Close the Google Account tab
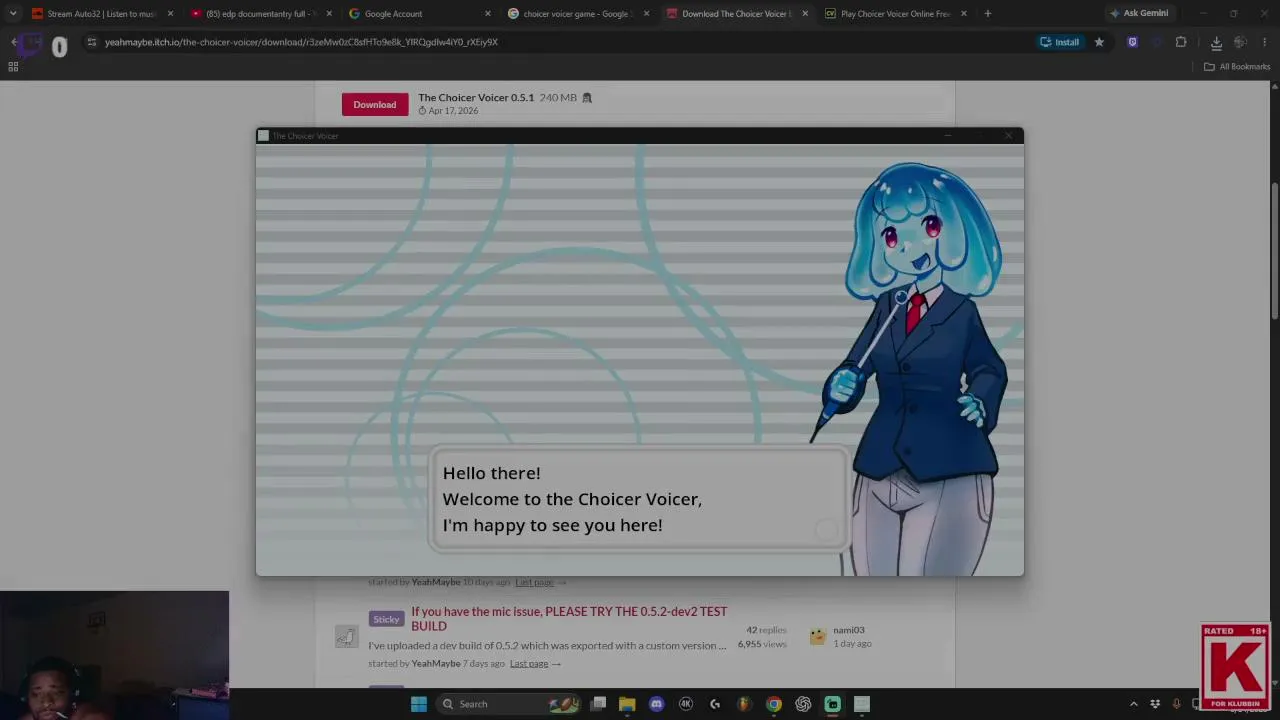Image resolution: width=1280 pixels, height=720 pixels. (x=488, y=14)
